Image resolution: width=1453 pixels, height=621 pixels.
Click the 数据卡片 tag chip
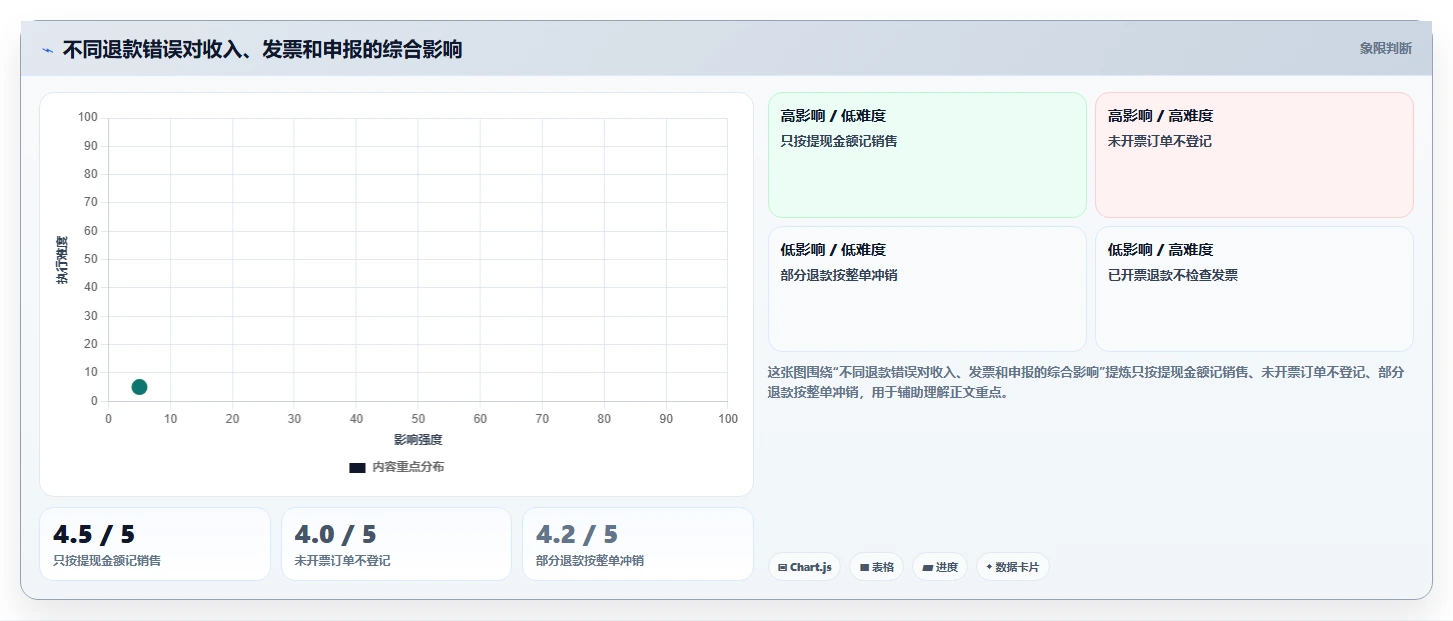(x=1013, y=567)
